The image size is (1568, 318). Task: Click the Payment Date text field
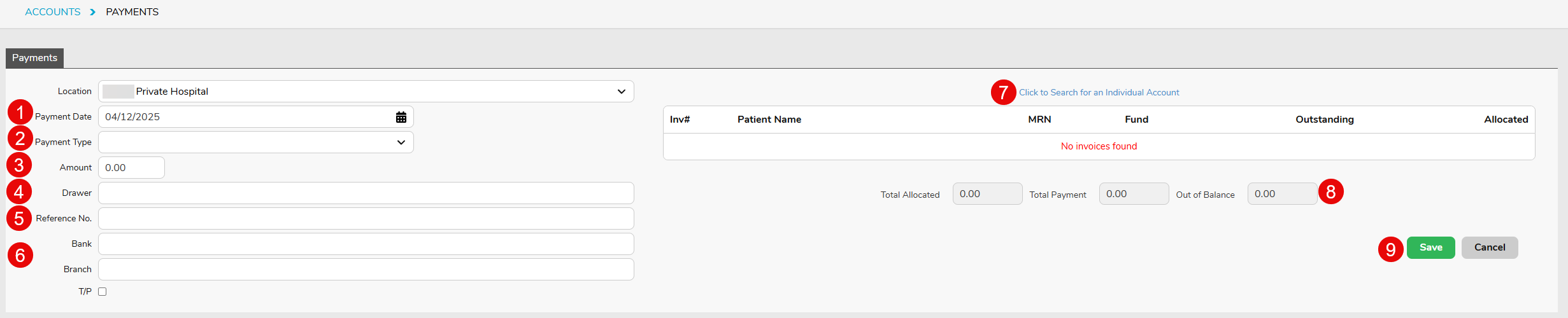(245, 117)
